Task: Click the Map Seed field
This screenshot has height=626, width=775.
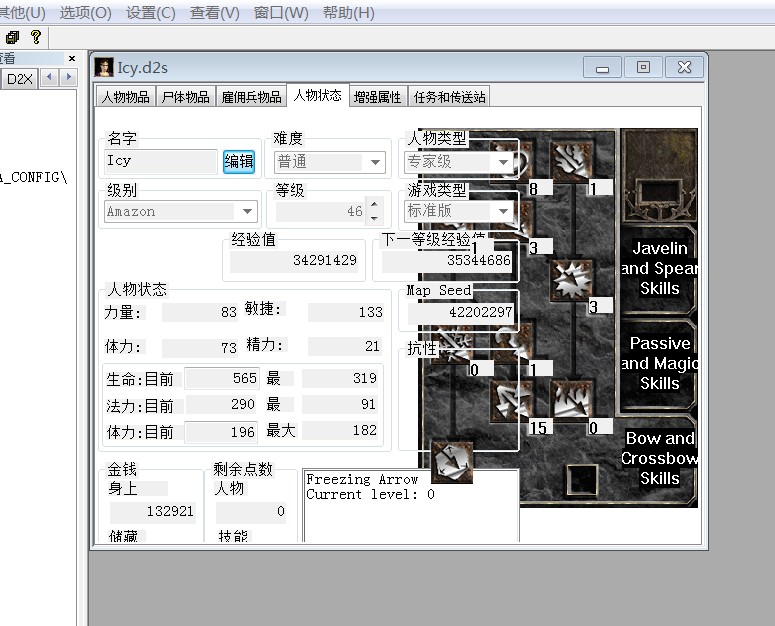Action: 461,312
